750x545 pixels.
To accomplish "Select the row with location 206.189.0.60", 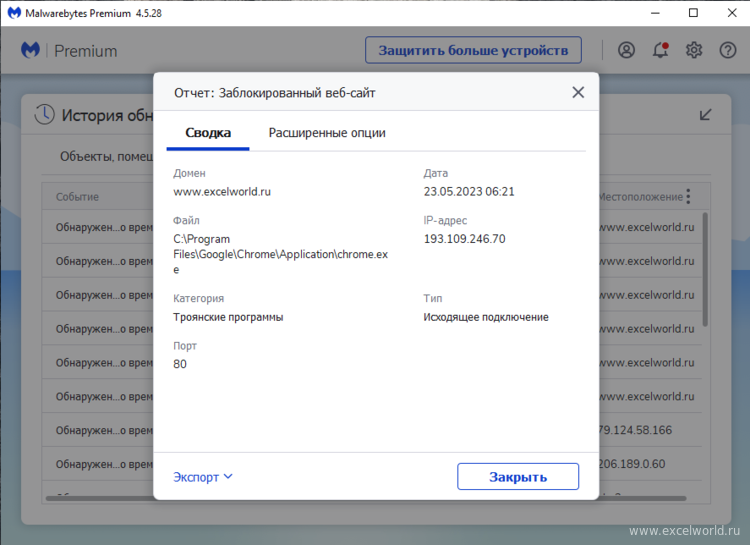I will pyautogui.click(x=372, y=464).
